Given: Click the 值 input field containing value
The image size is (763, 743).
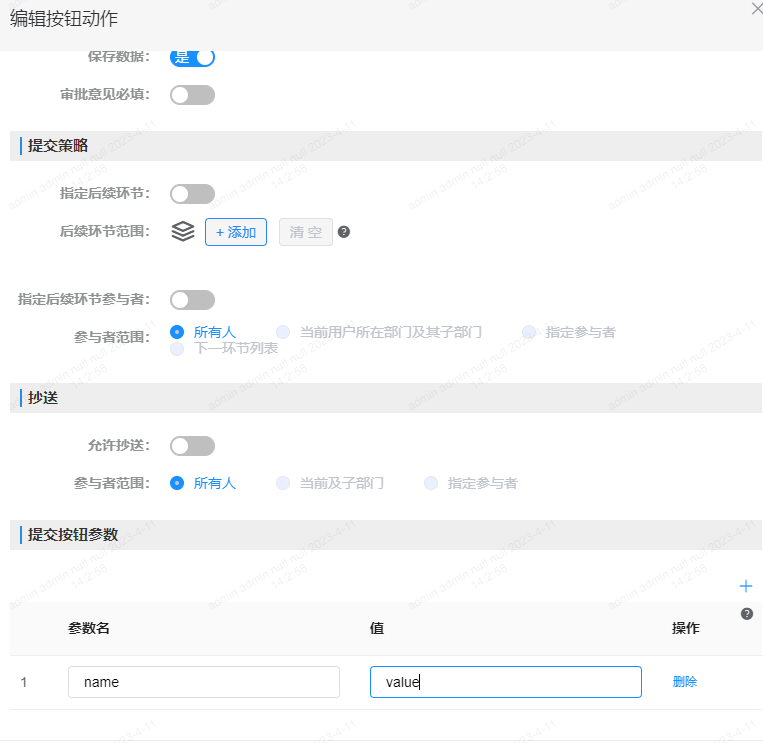Looking at the screenshot, I should coord(505,682).
